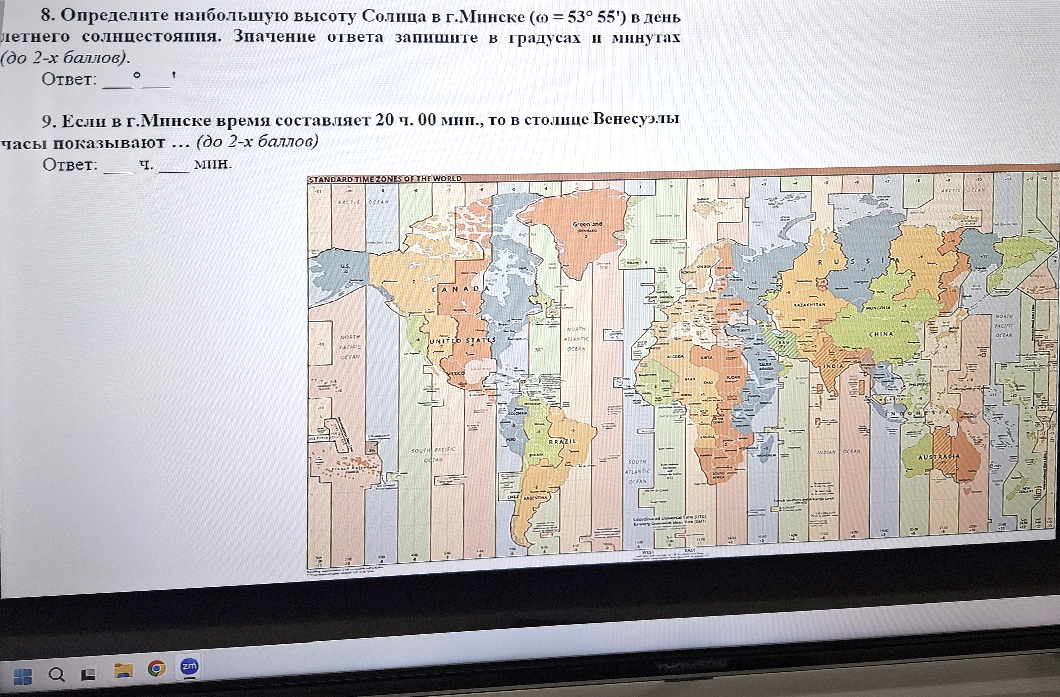Click the INDIA label on the map
Viewport: 1060px width, 697px height.
coord(829,367)
